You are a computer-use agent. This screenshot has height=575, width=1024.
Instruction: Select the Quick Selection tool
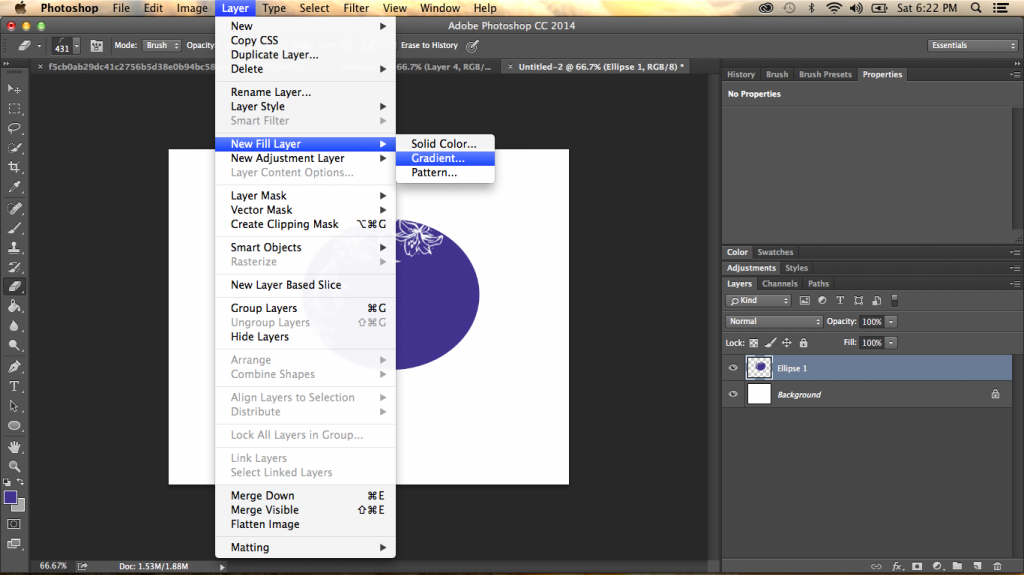click(x=14, y=148)
